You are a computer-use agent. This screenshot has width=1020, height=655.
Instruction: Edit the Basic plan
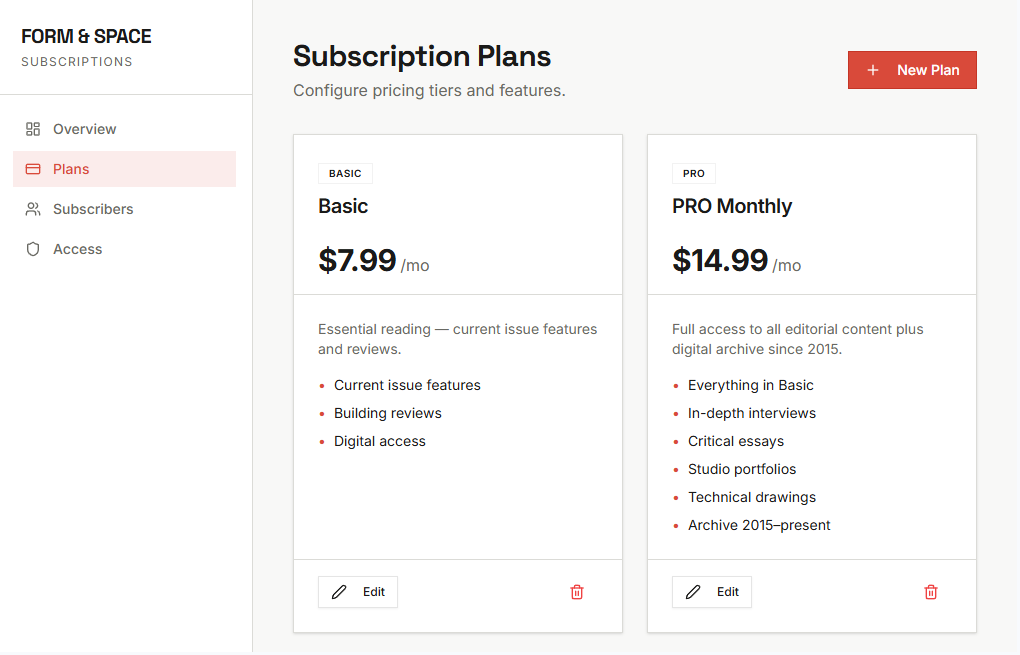tap(358, 592)
